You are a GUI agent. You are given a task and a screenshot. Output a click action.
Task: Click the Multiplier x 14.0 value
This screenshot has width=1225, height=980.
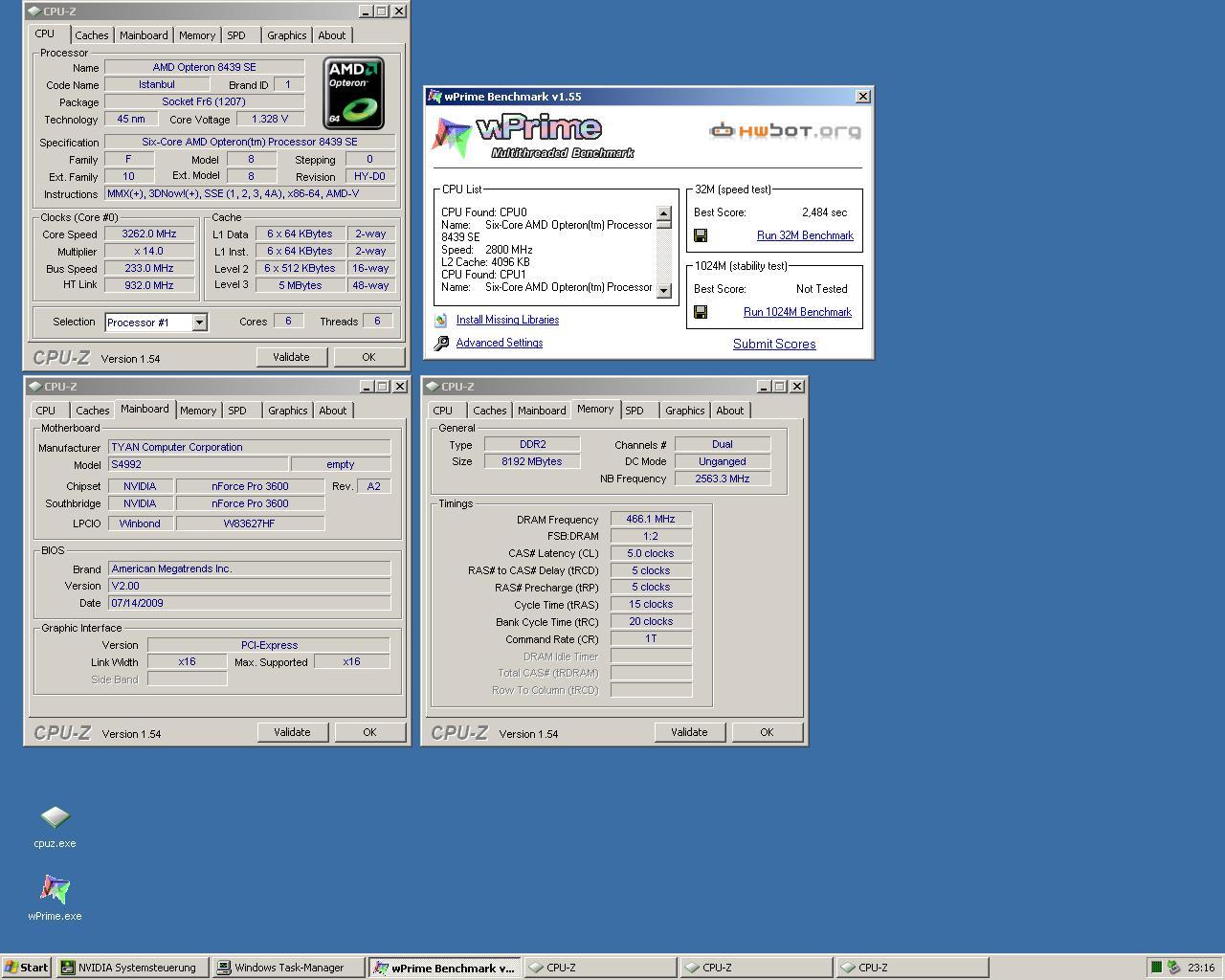pyautogui.click(x=149, y=252)
